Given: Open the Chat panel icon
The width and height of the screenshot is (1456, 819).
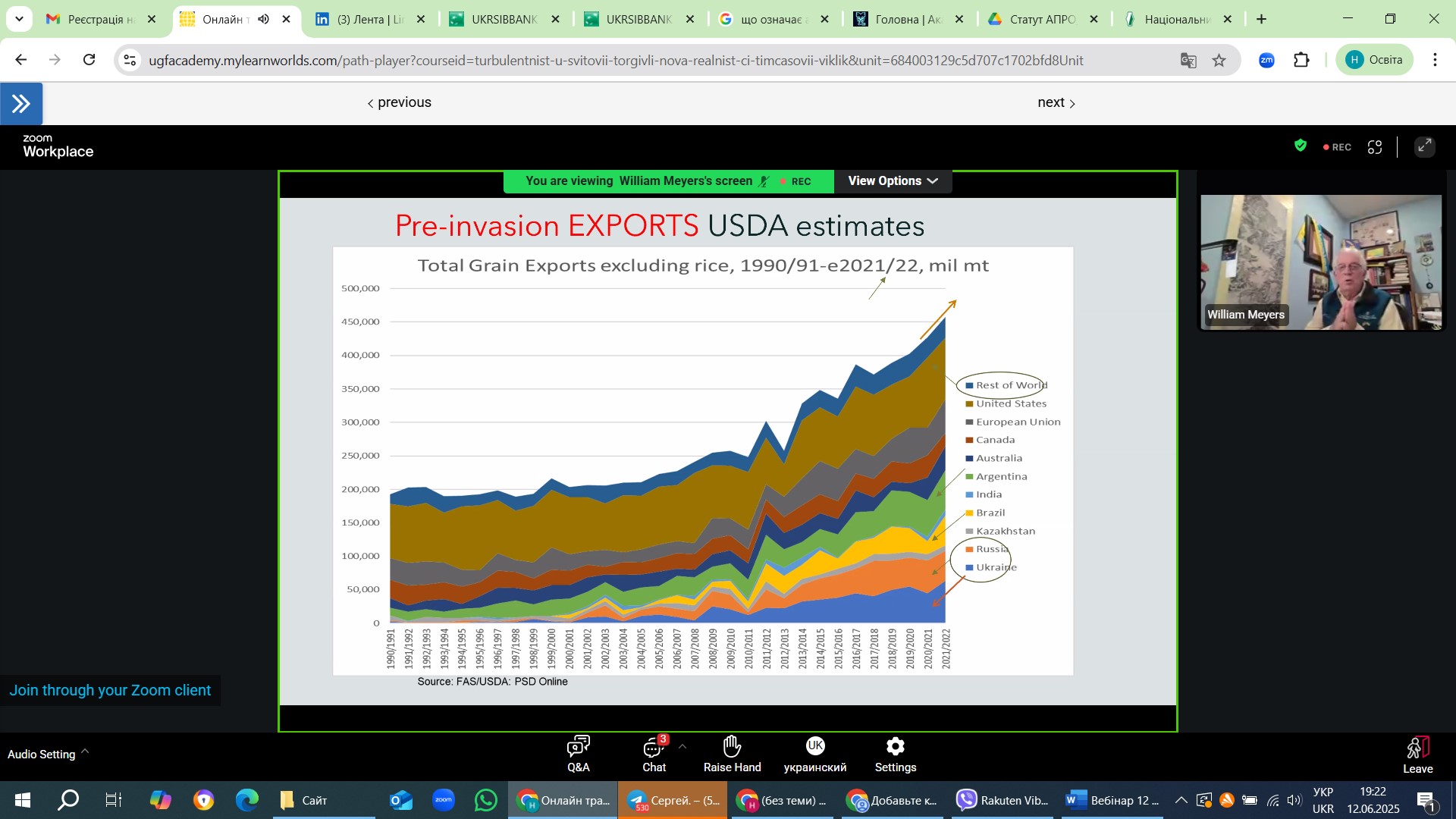Looking at the screenshot, I should coord(654,748).
